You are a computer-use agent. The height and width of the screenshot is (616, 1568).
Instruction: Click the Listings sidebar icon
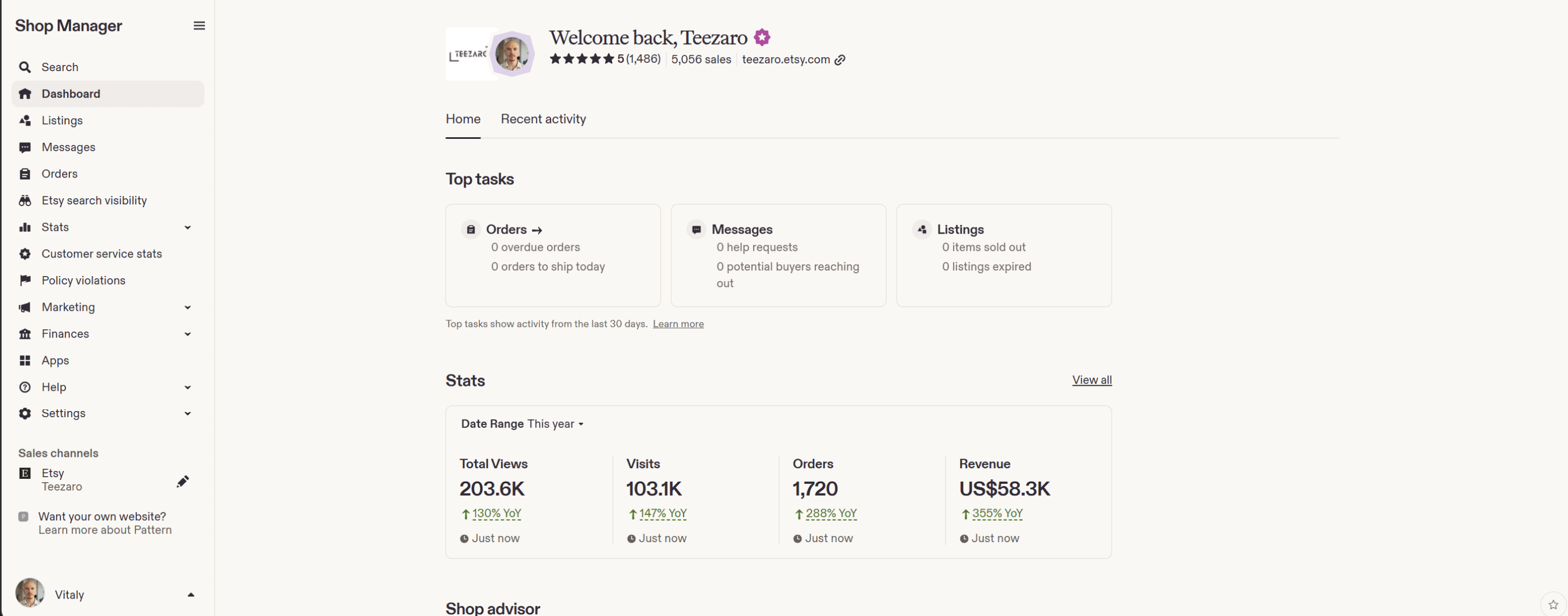coord(25,120)
